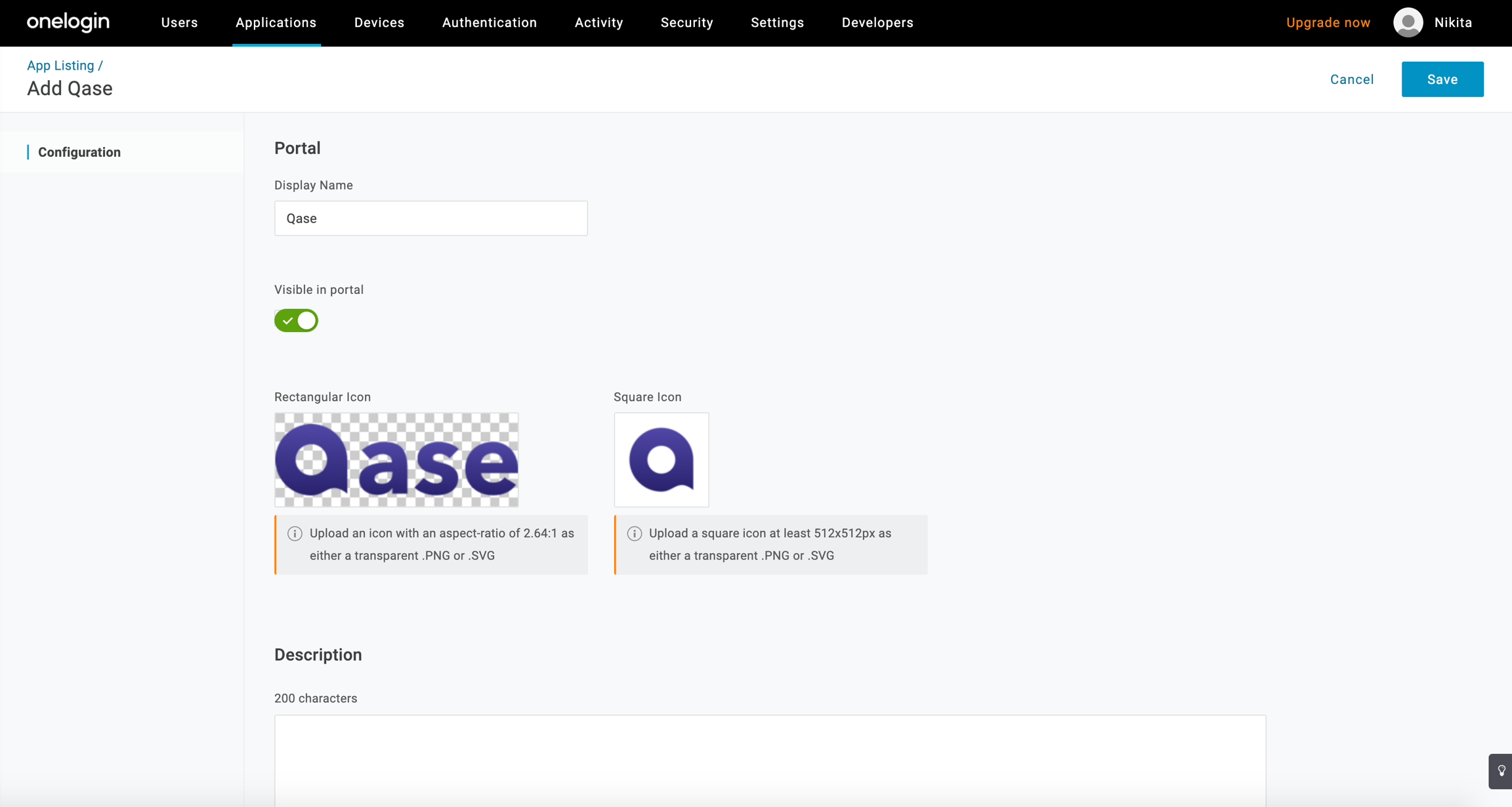The width and height of the screenshot is (1512, 807).
Task: Click the square icon info symbol
Action: point(634,533)
